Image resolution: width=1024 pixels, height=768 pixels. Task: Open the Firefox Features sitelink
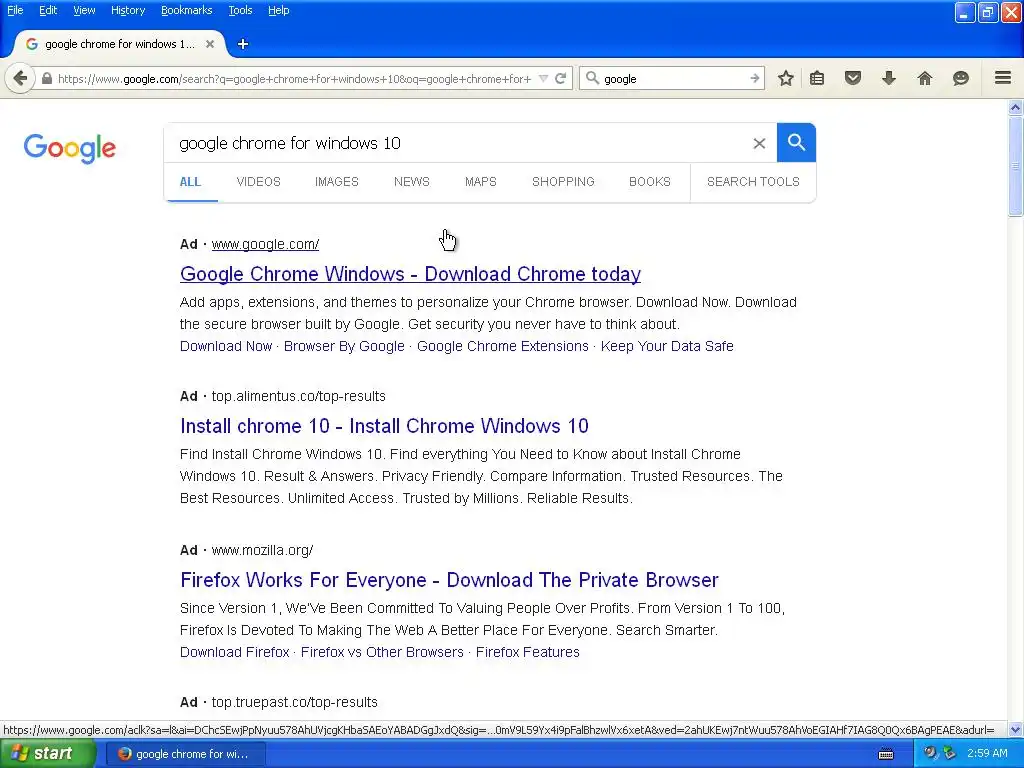528,652
